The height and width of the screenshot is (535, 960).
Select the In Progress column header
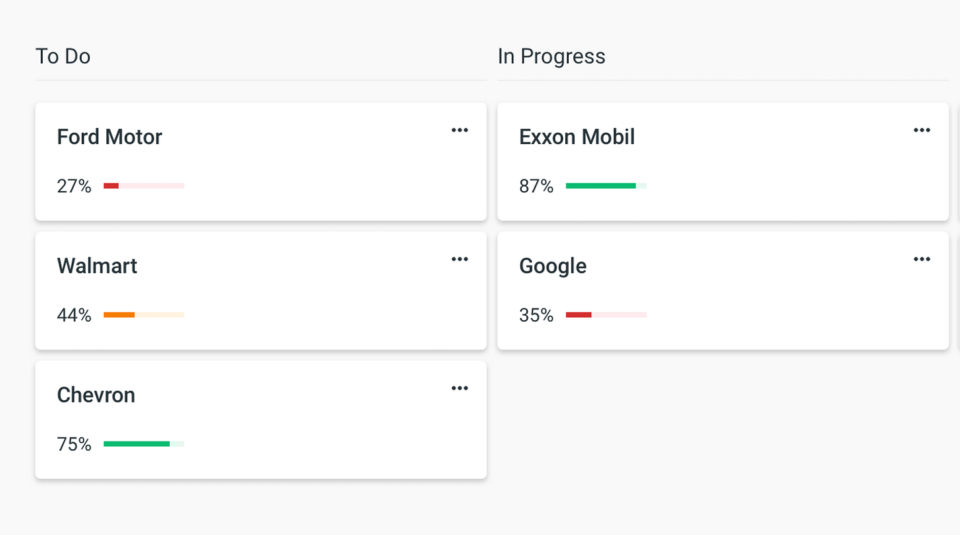pos(551,56)
